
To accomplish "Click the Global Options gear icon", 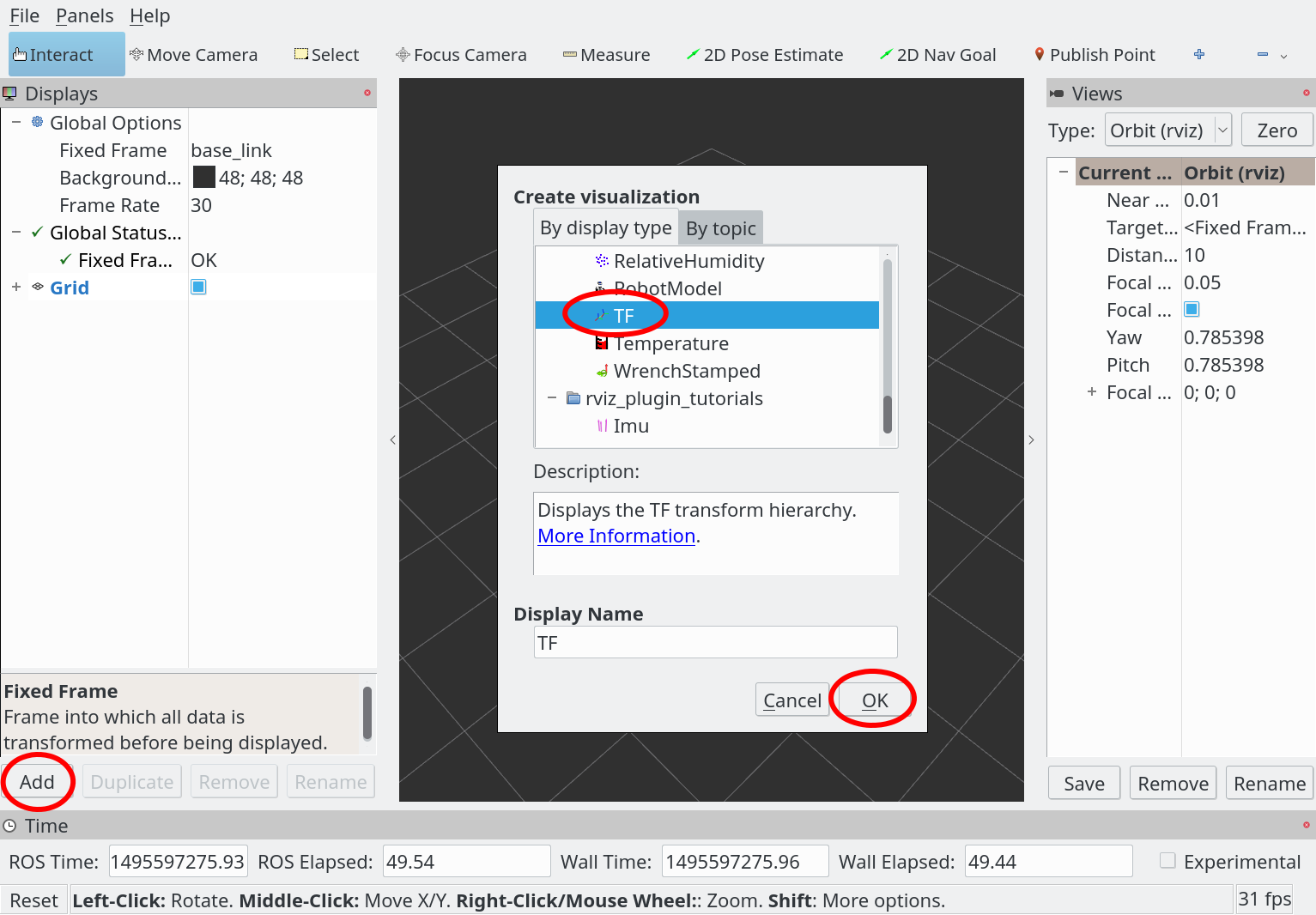I will click(37, 122).
